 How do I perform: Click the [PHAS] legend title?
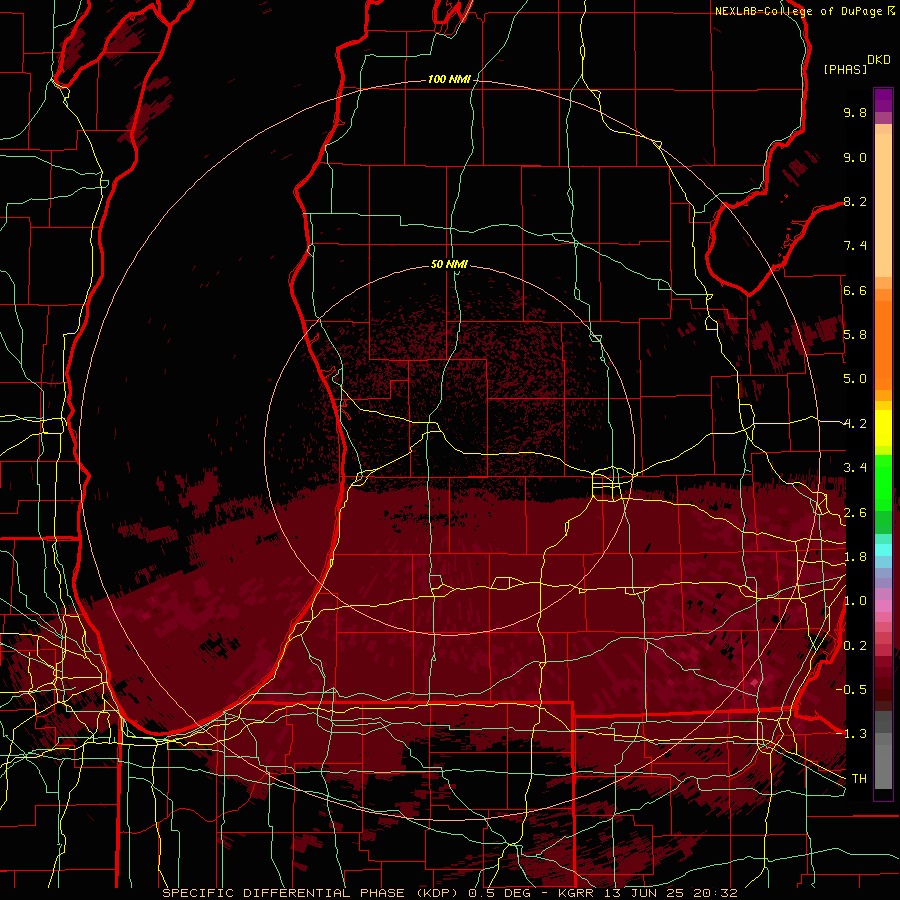click(845, 69)
